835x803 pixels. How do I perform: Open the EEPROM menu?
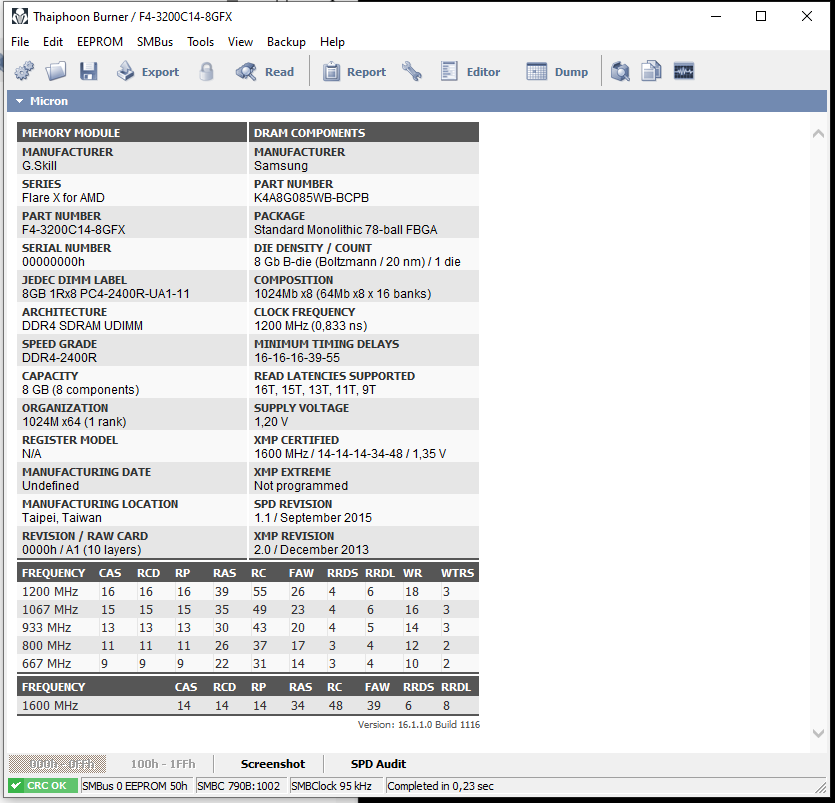[x=100, y=42]
